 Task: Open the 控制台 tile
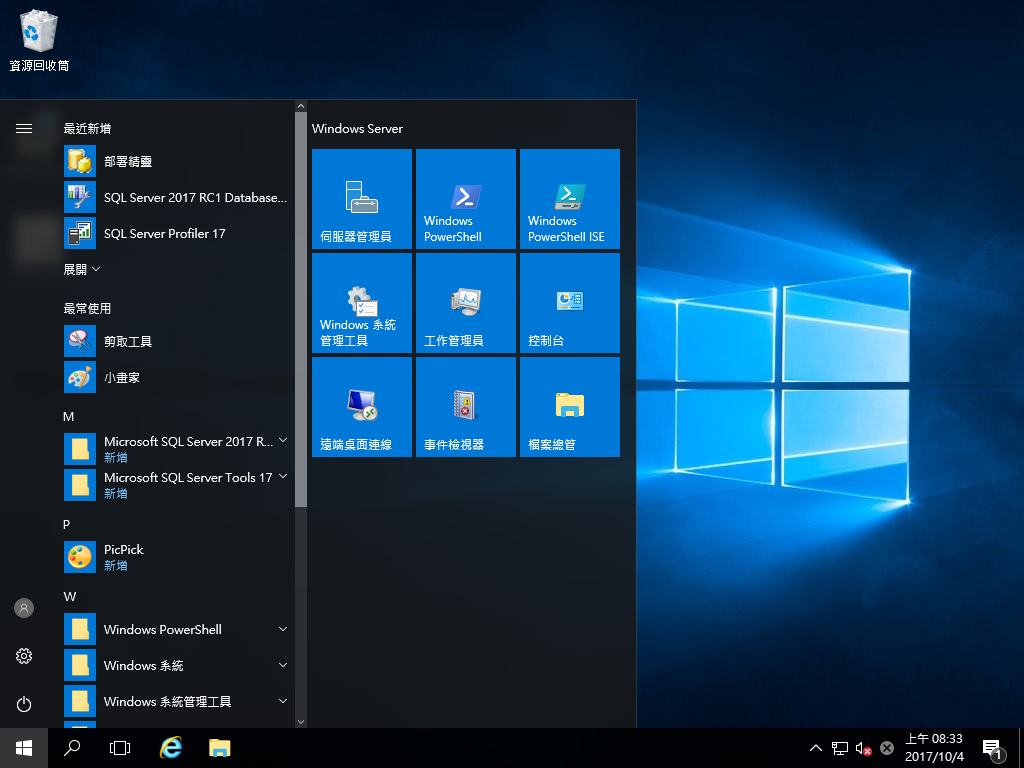[569, 303]
